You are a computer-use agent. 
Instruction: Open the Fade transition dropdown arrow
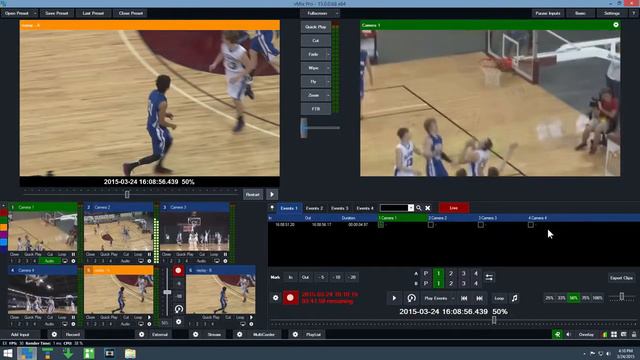tap(328, 54)
